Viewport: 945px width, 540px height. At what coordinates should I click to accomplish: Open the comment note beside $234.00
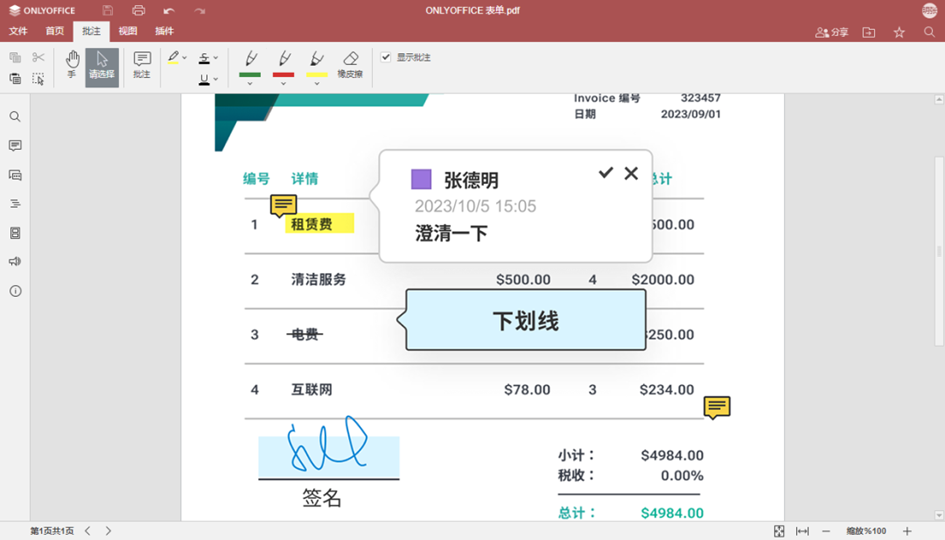tap(717, 407)
